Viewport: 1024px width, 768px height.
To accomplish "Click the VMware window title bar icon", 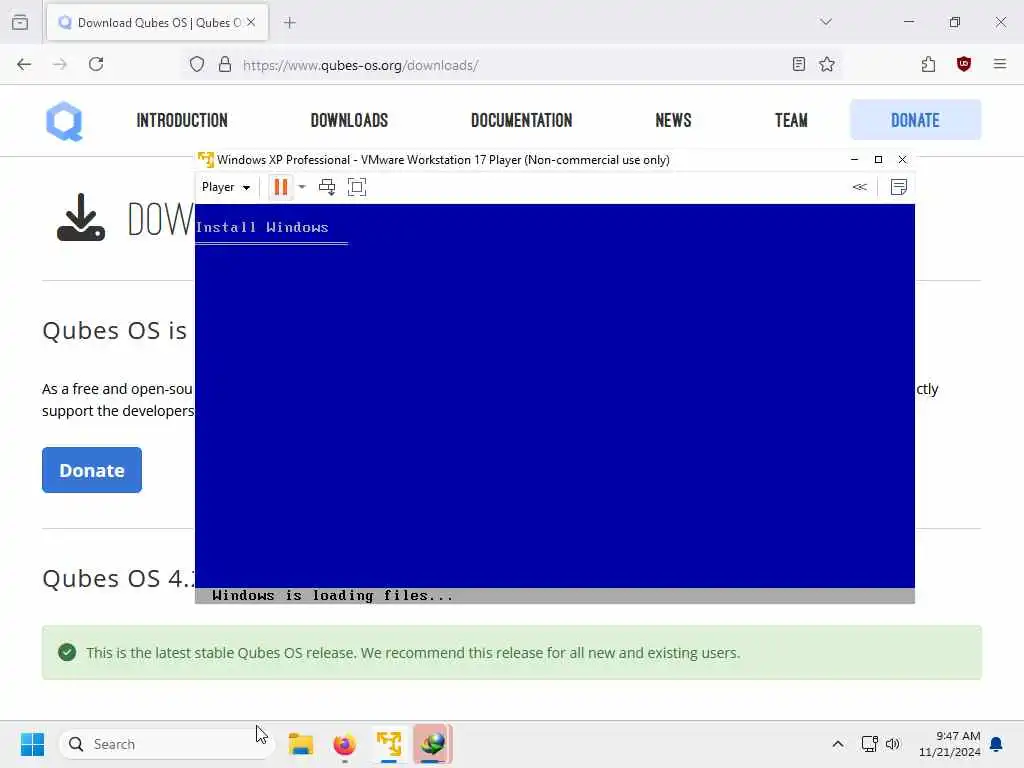I will pos(206,160).
